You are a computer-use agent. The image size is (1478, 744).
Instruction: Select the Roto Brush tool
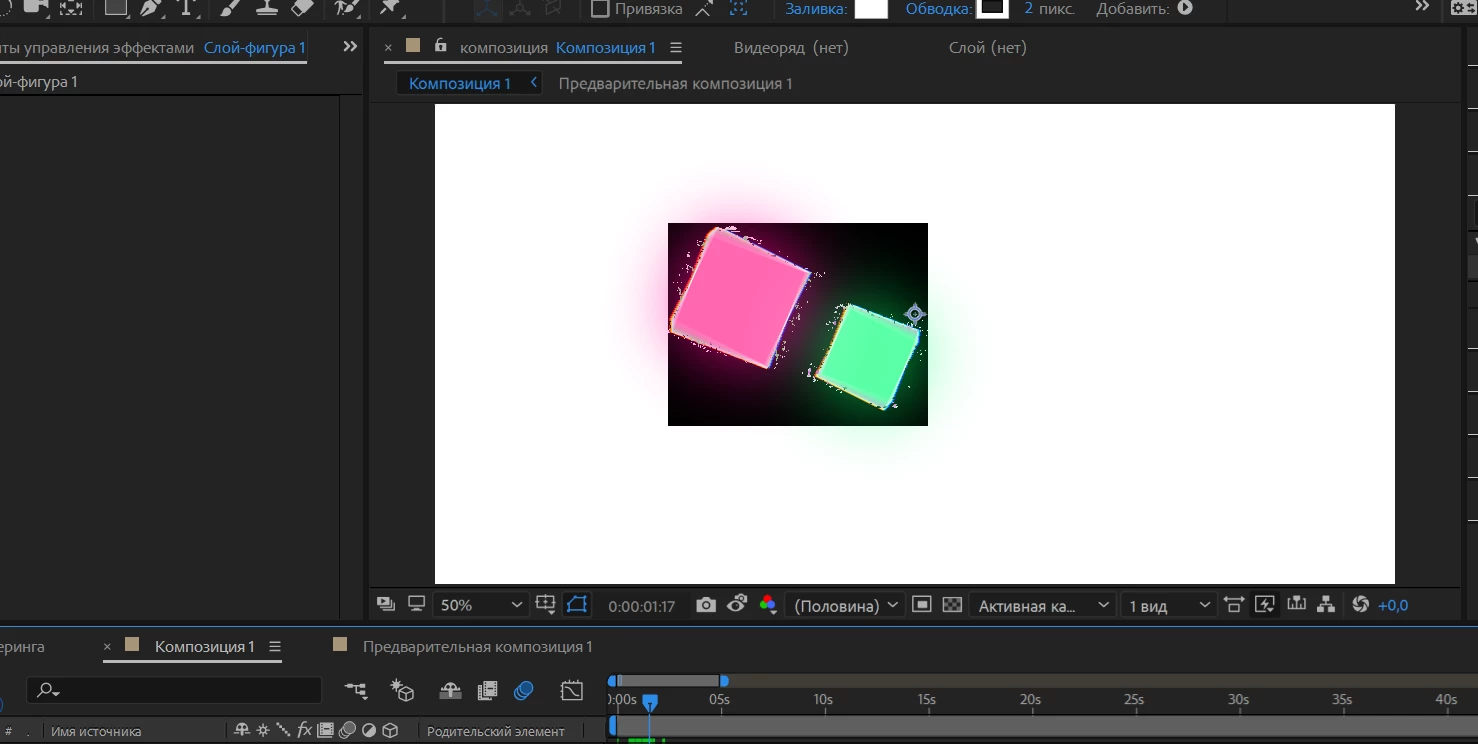(x=347, y=8)
